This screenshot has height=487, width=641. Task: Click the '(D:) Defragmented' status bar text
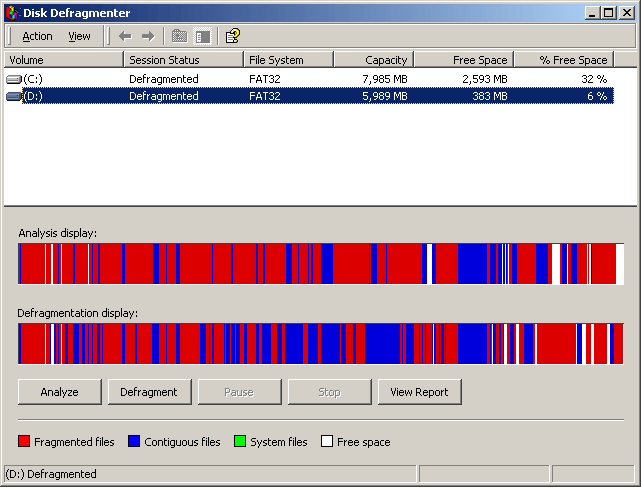[x=51, y=474]
